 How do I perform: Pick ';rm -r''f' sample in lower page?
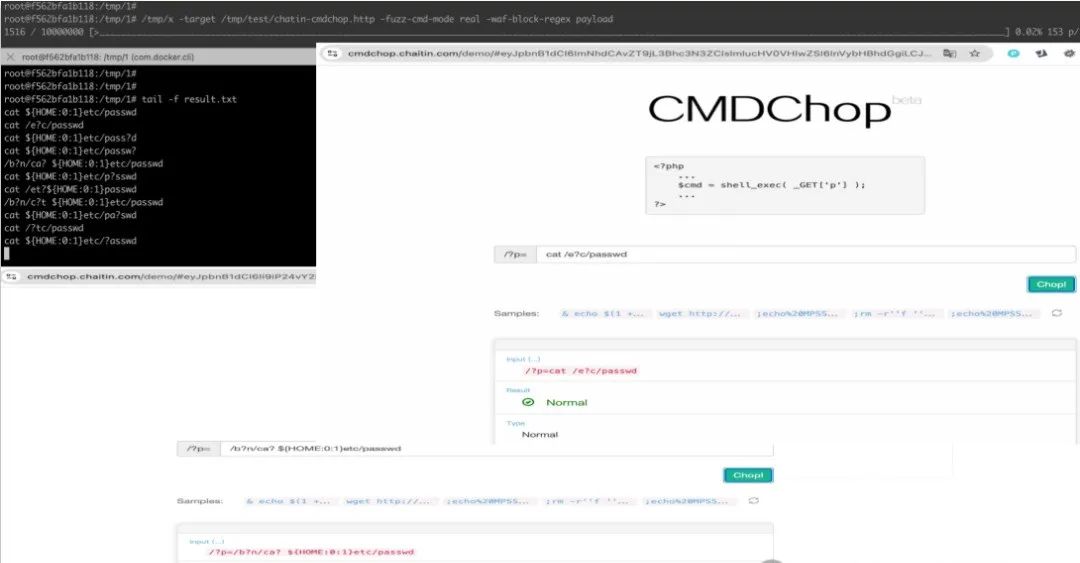pyautogui.click(x=587, y=501)
